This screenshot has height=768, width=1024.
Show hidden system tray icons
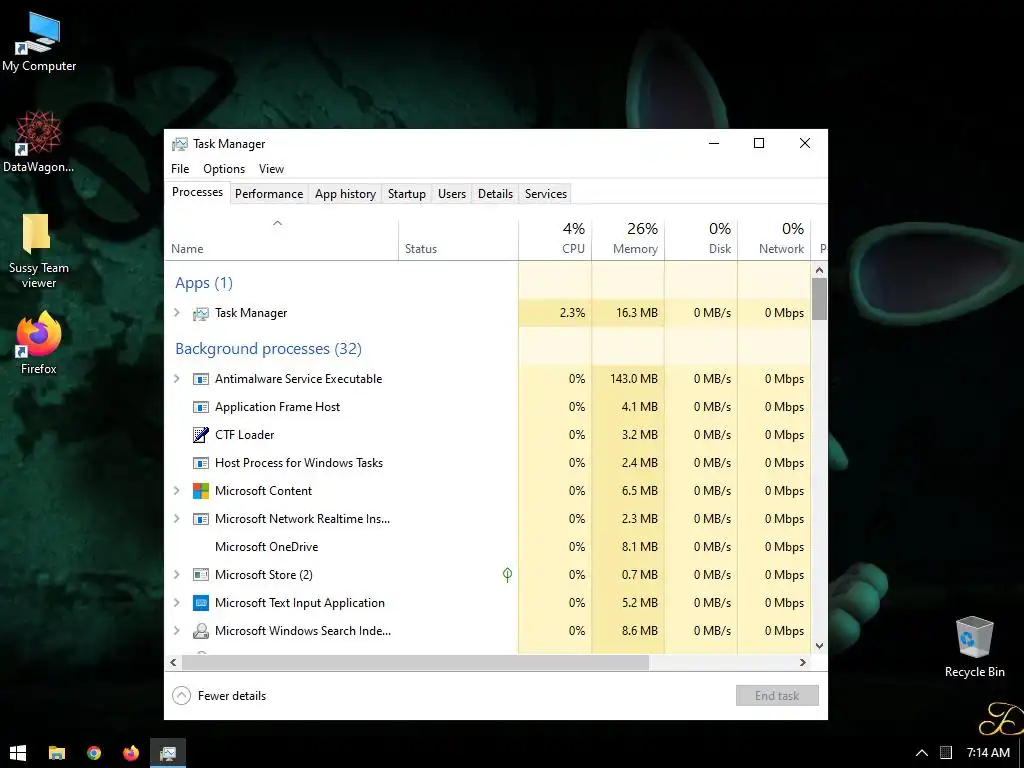pos(921,753)
